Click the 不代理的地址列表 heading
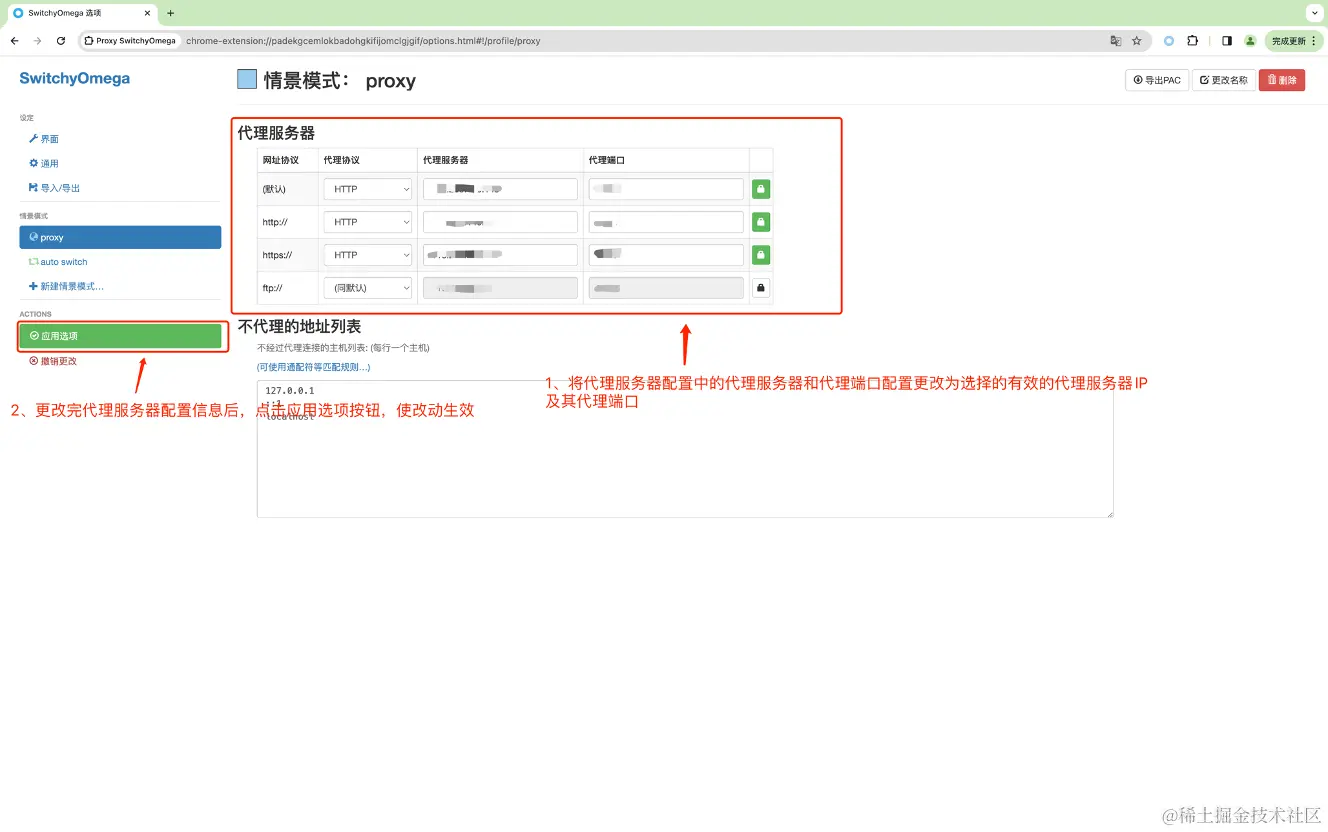 tap(299, 326)
